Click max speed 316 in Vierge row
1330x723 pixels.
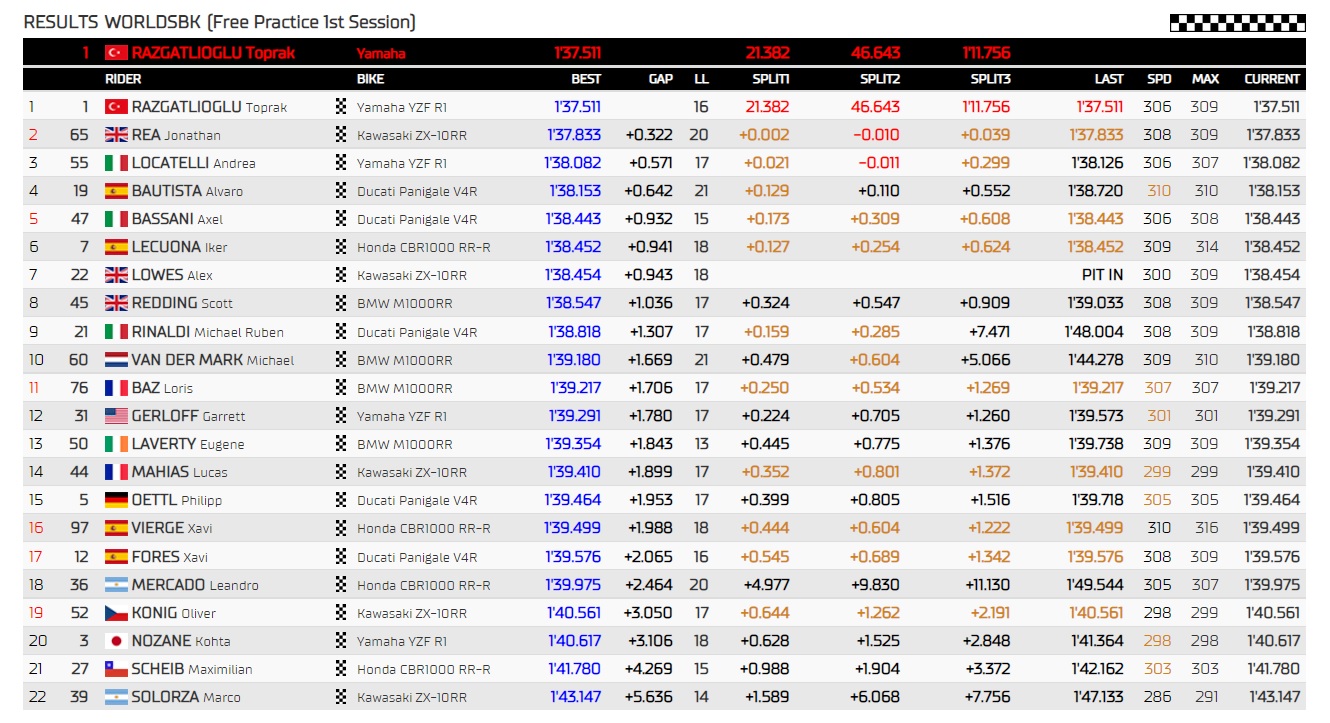tap(1205, 528)
